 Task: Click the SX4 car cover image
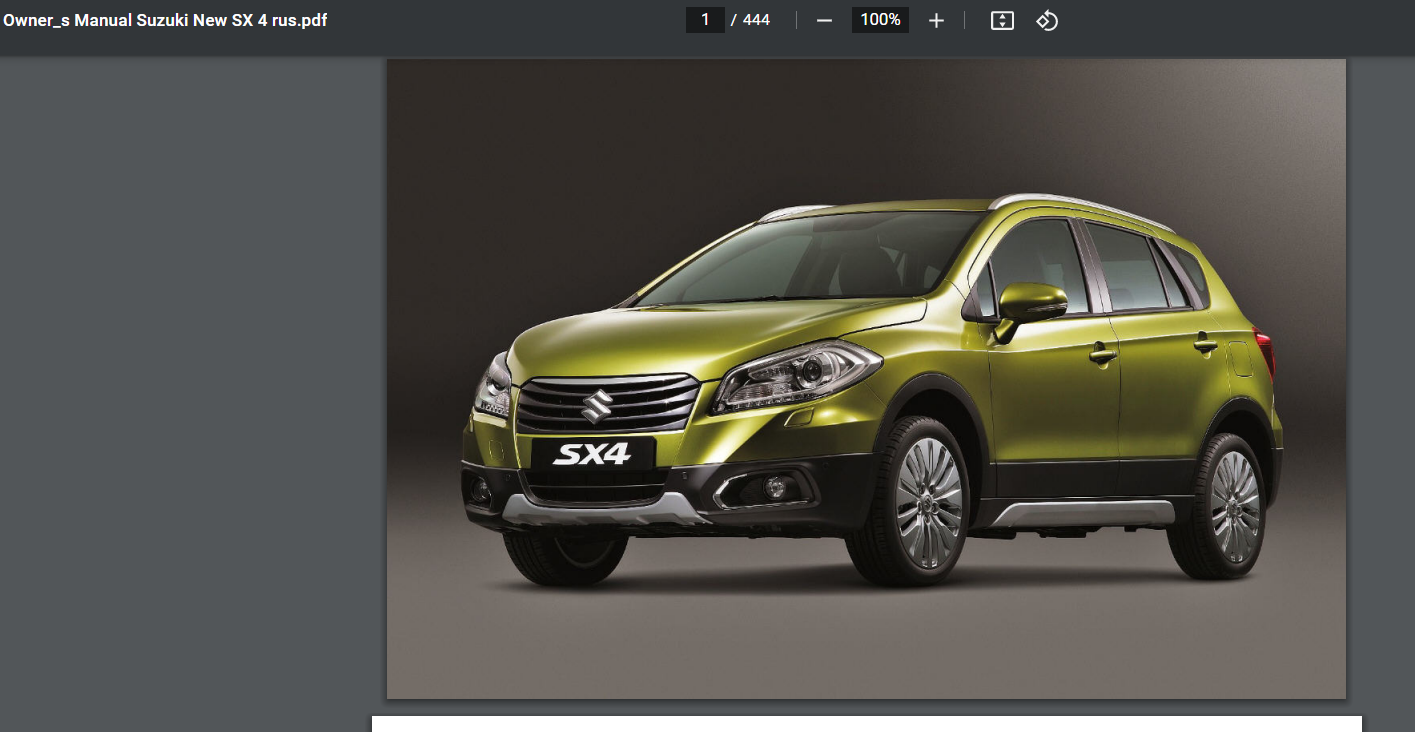866,378
